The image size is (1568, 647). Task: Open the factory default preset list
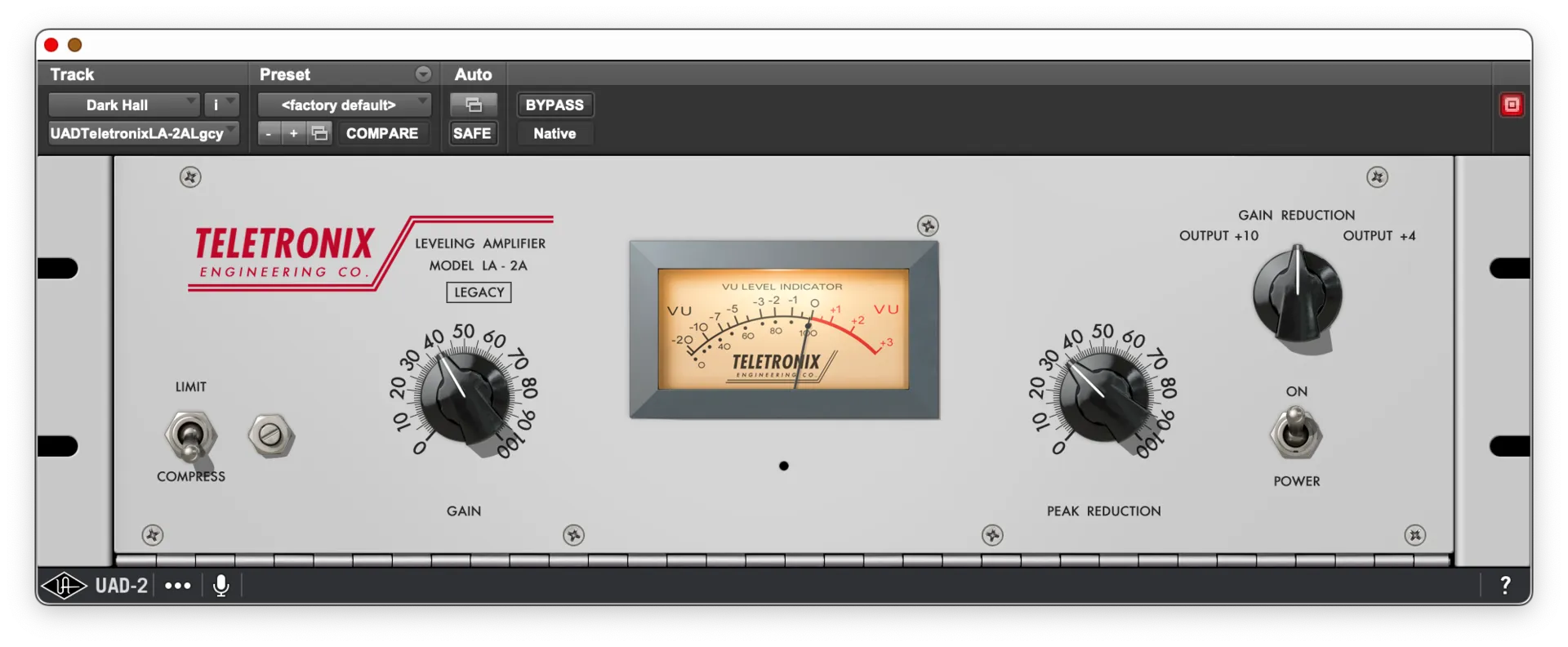(x=344, y=105)
